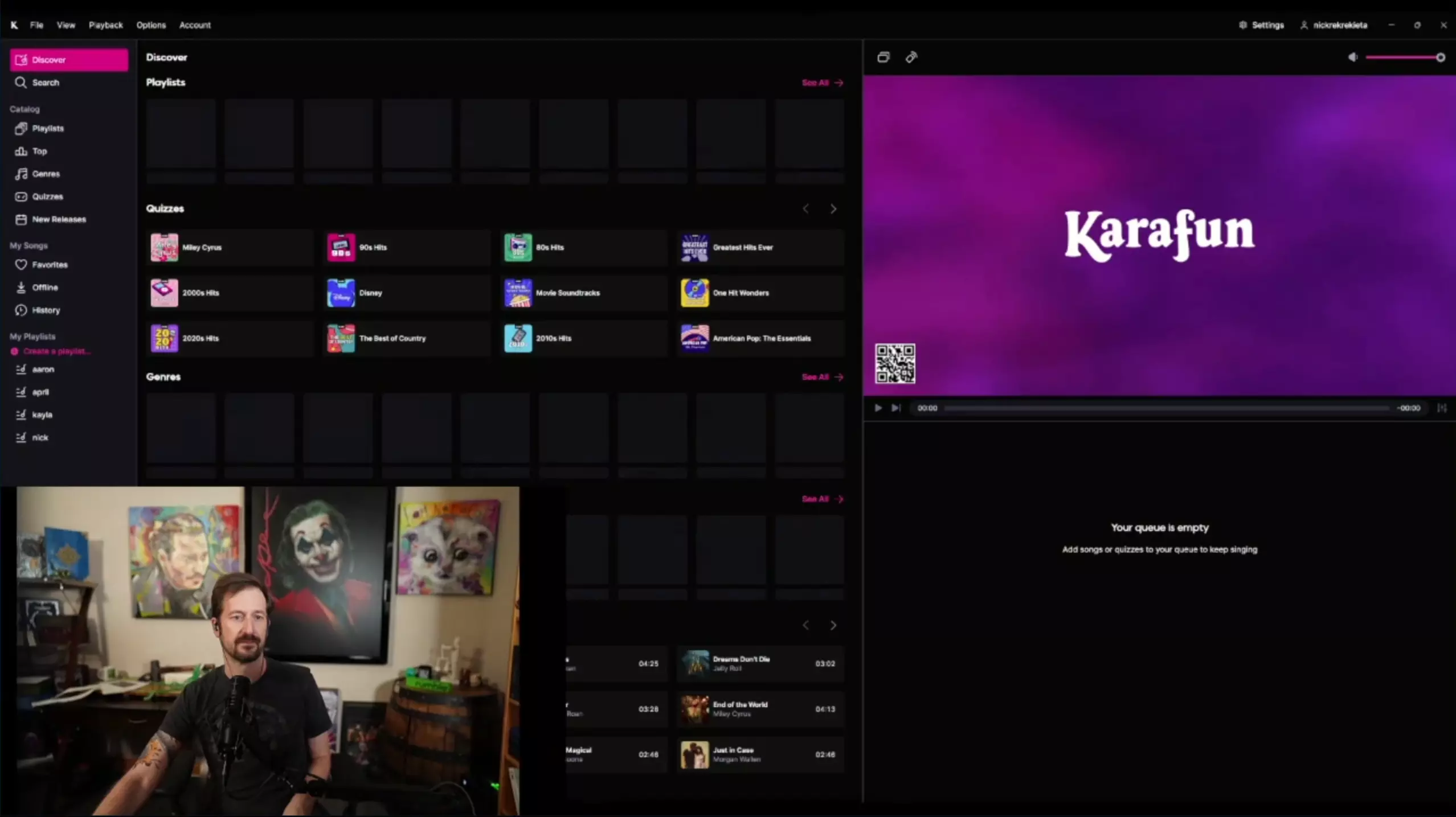The image size is (1456, 817).
Task: Open the Options menu
Action: point(151,25)
